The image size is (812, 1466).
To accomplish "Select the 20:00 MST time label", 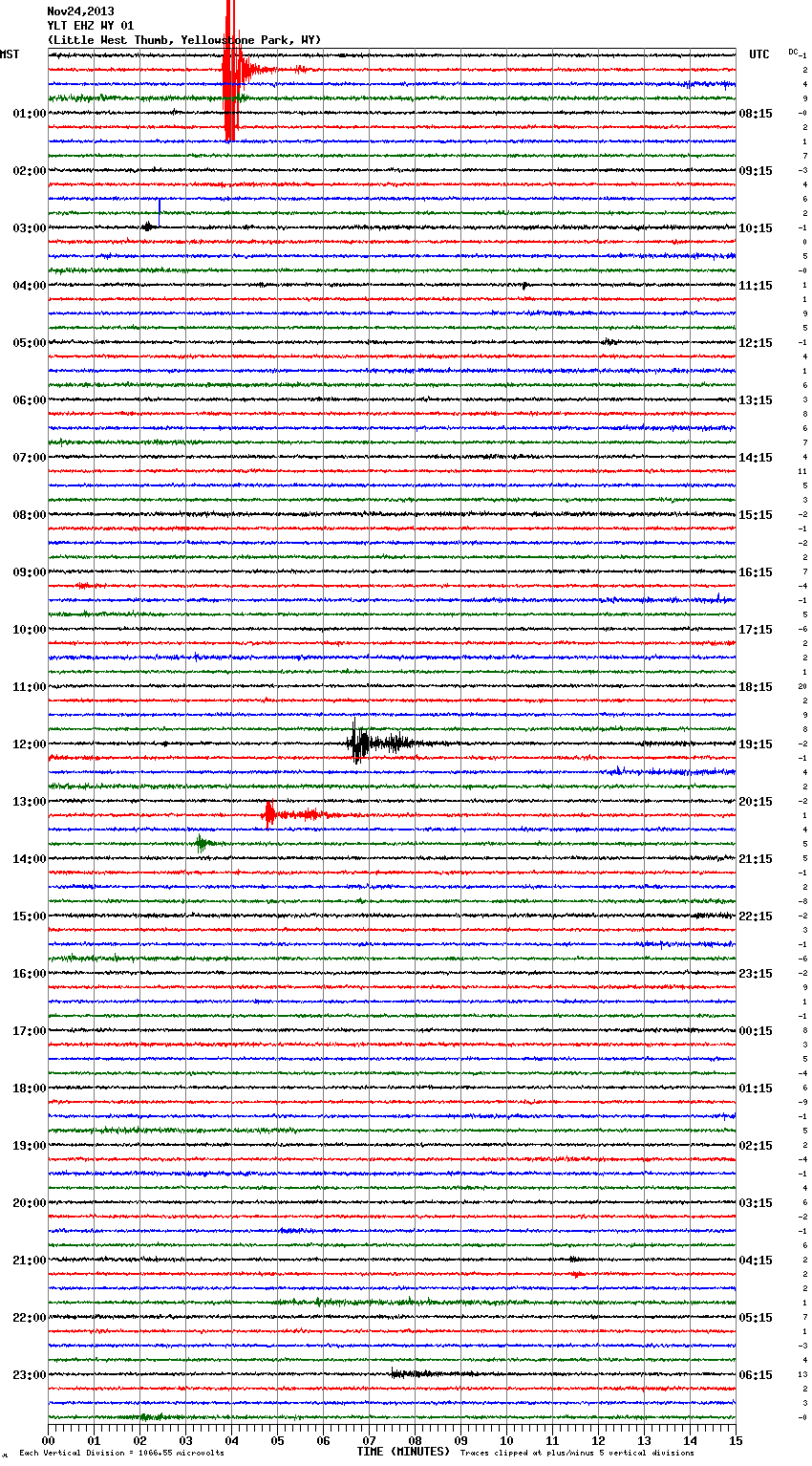I will pos(30,1203).
